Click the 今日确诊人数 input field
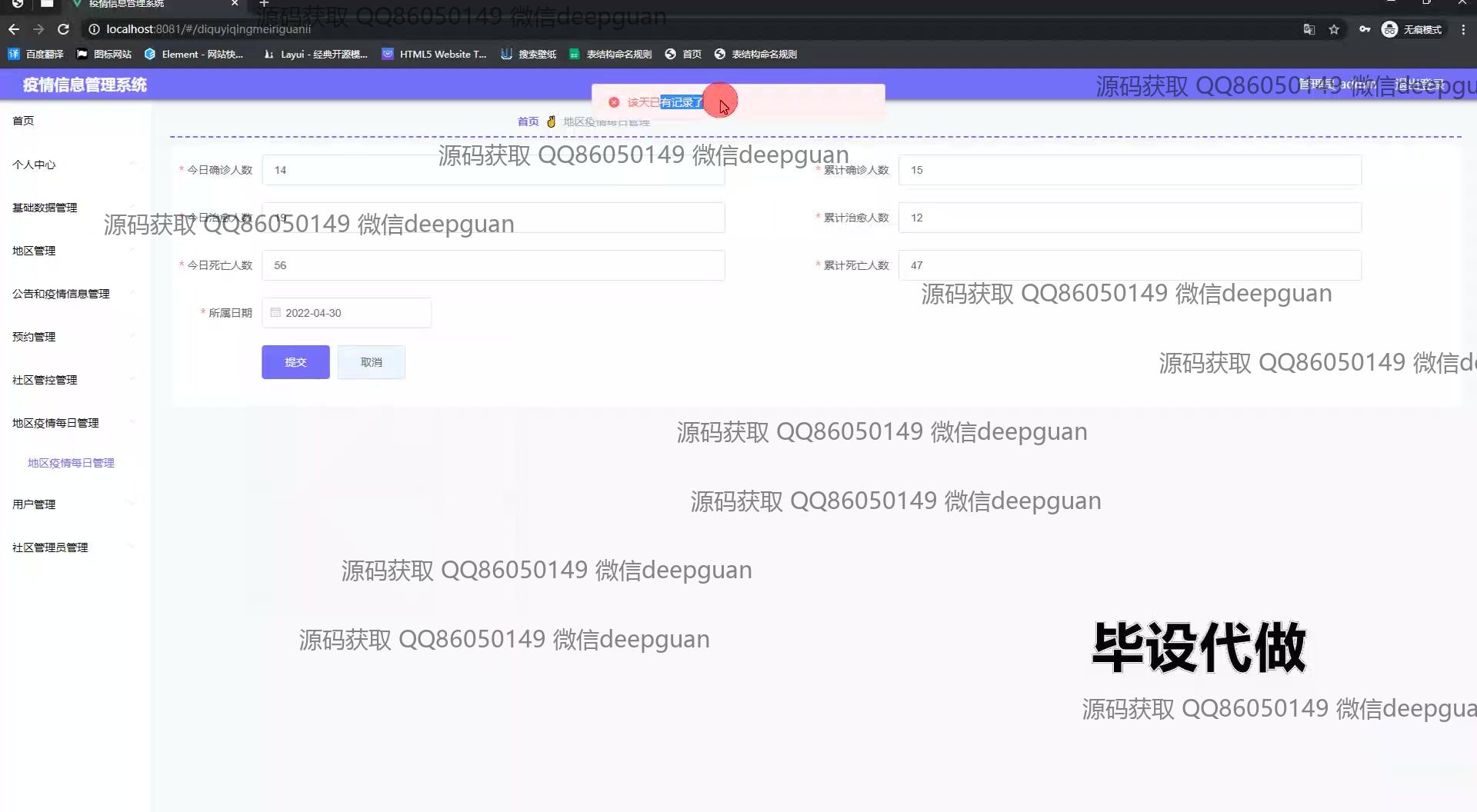Image resolution: width=1477 pixels, height=812 pixels. 493,170
